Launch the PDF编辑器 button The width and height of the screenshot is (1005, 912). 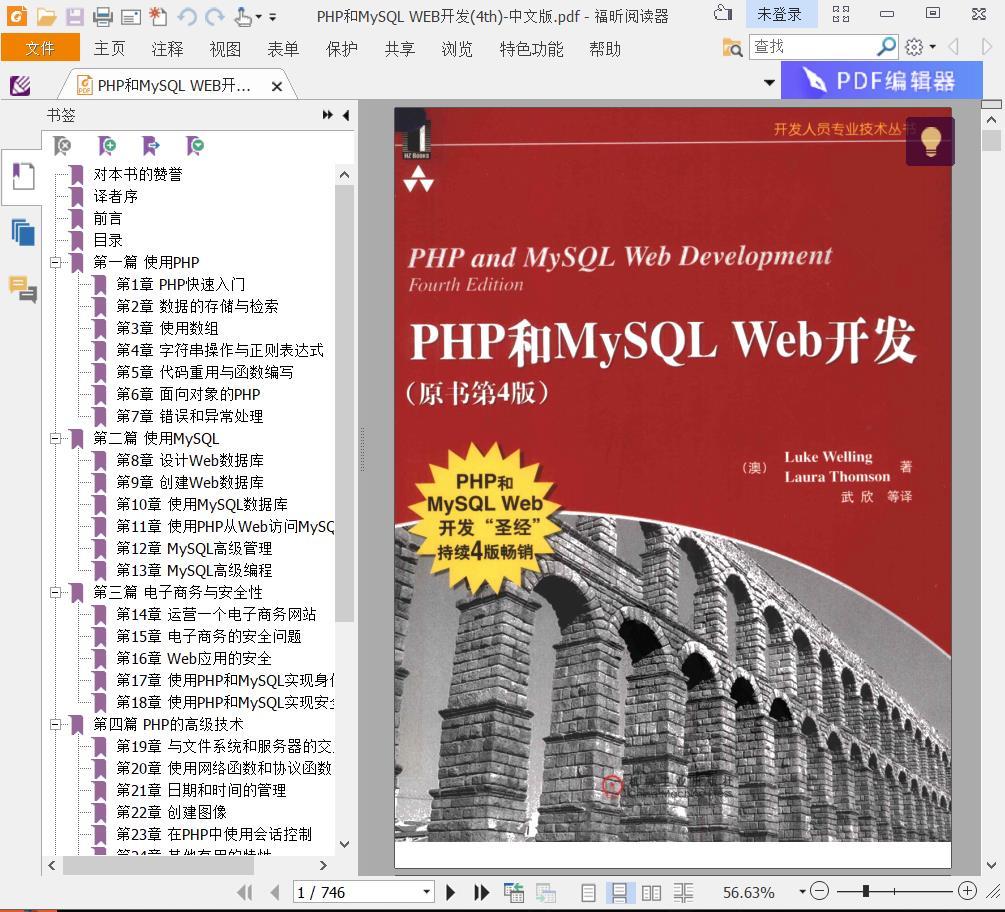881,81
